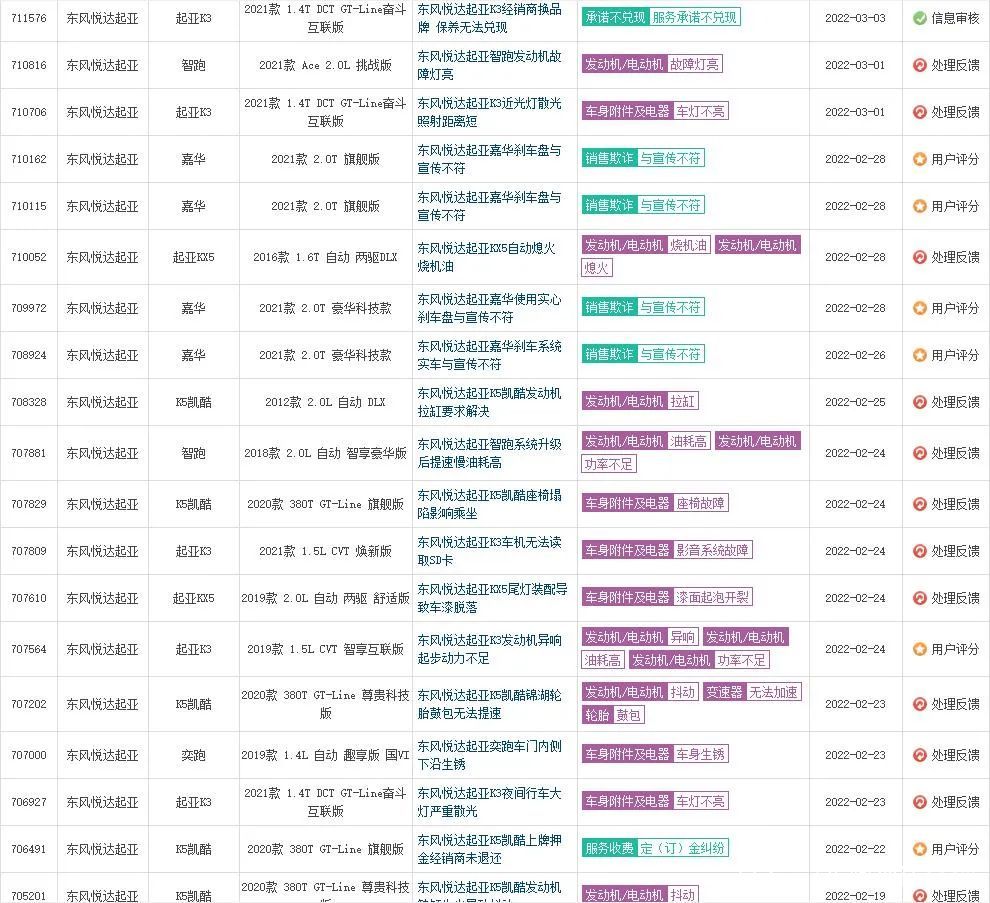Select complaint ID 707564
This screenshot has height=903, width=990.
tap(29, 649)
